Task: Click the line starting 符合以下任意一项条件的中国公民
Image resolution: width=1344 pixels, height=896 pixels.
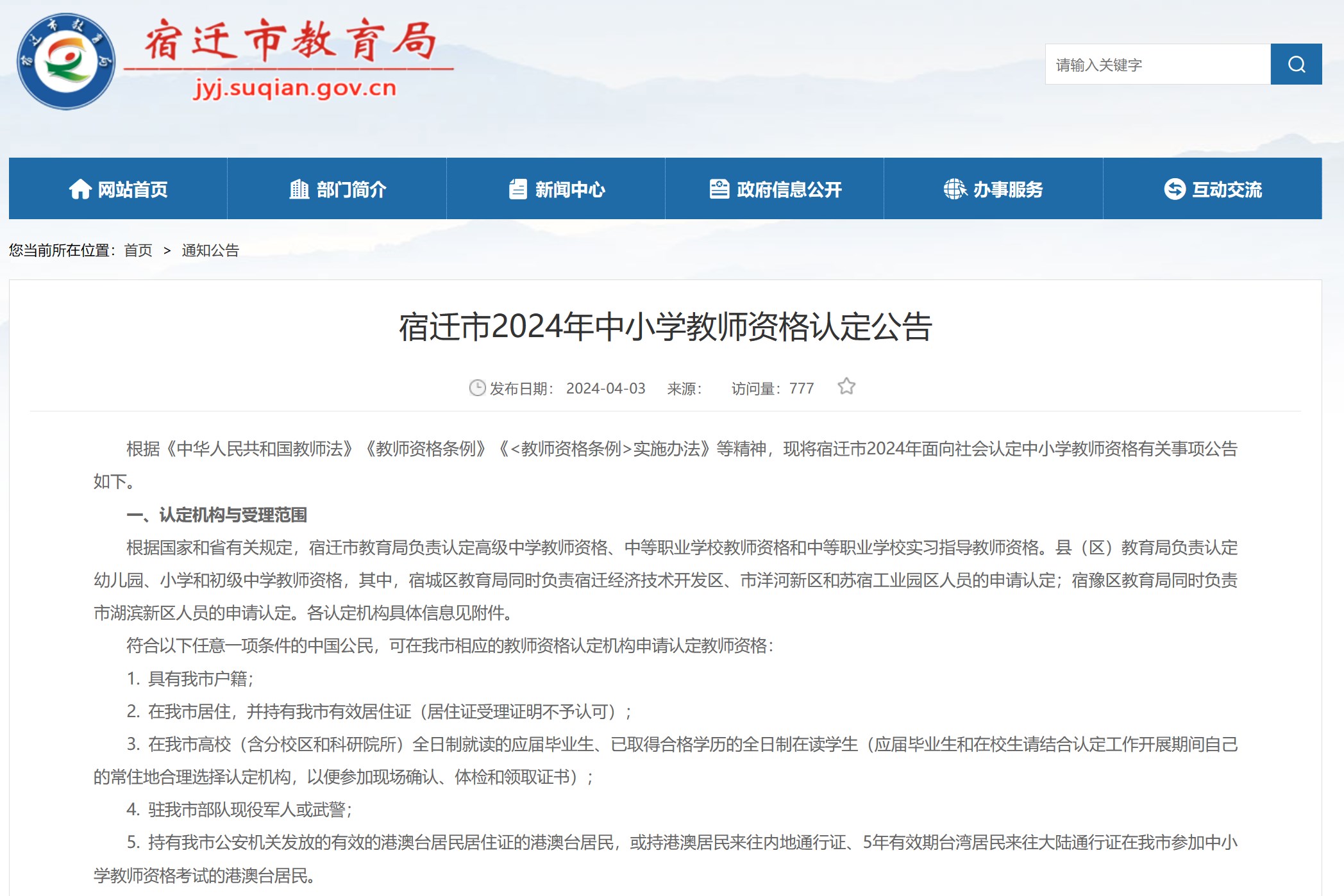Action: point(450,645)
